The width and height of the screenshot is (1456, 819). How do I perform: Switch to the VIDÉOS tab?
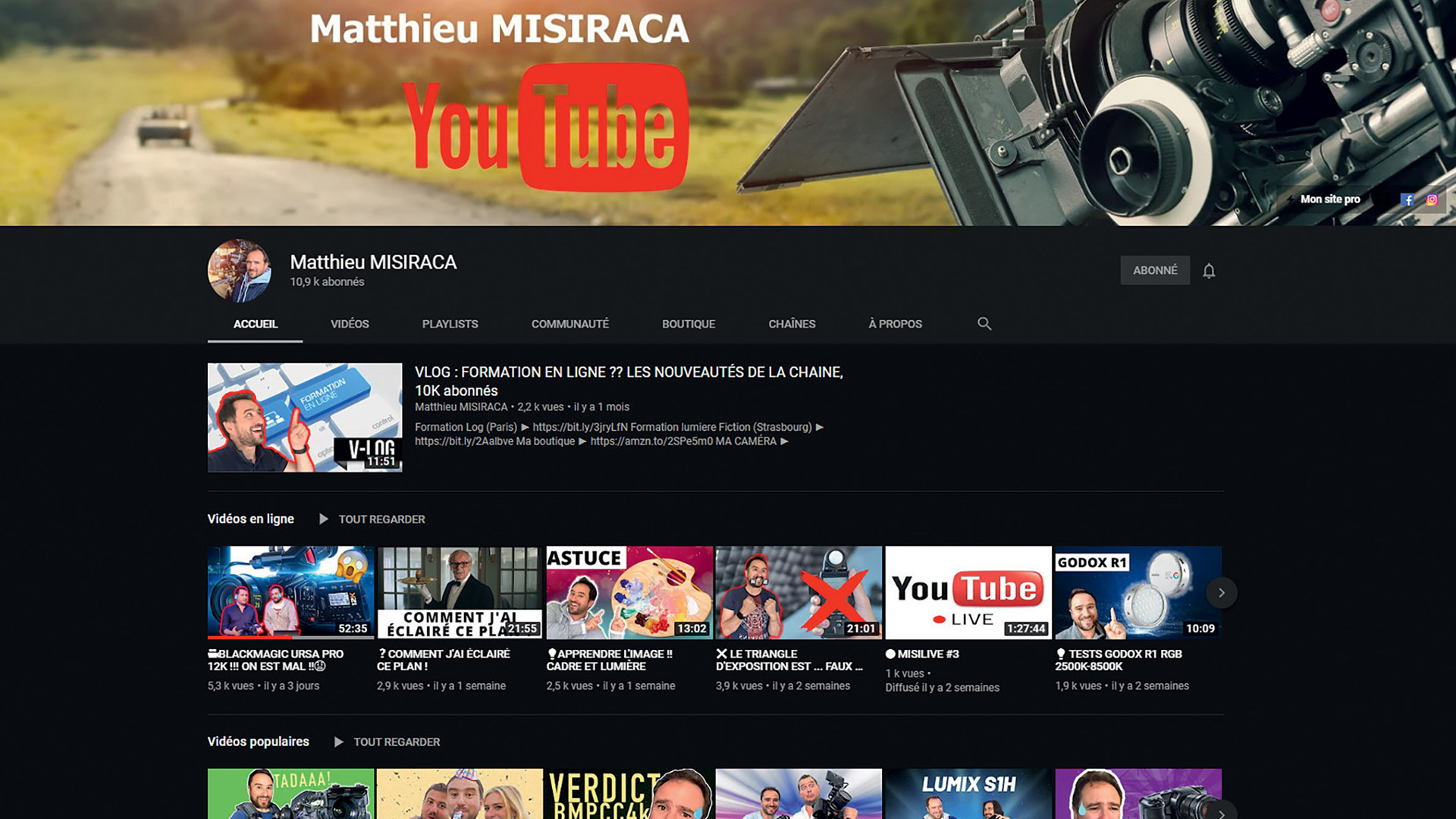pos(350,324)
